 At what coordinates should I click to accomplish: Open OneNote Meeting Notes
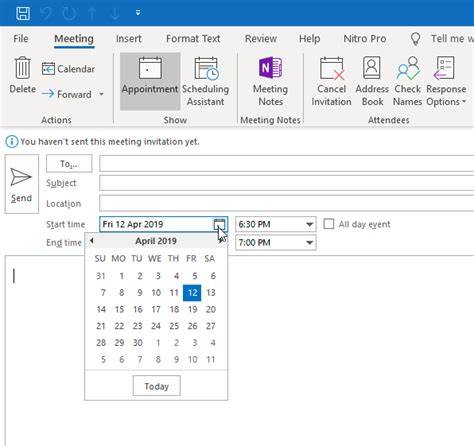[x=270, y=81]
